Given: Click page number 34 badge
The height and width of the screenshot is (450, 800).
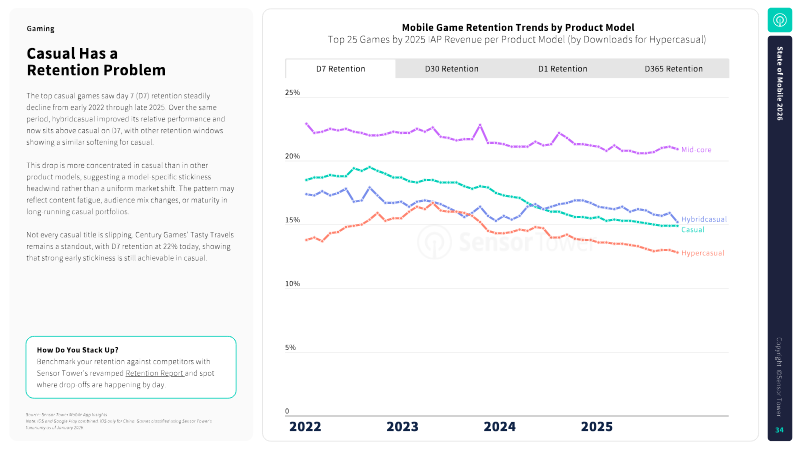Looking at the screenshot, I should point(779,430).
